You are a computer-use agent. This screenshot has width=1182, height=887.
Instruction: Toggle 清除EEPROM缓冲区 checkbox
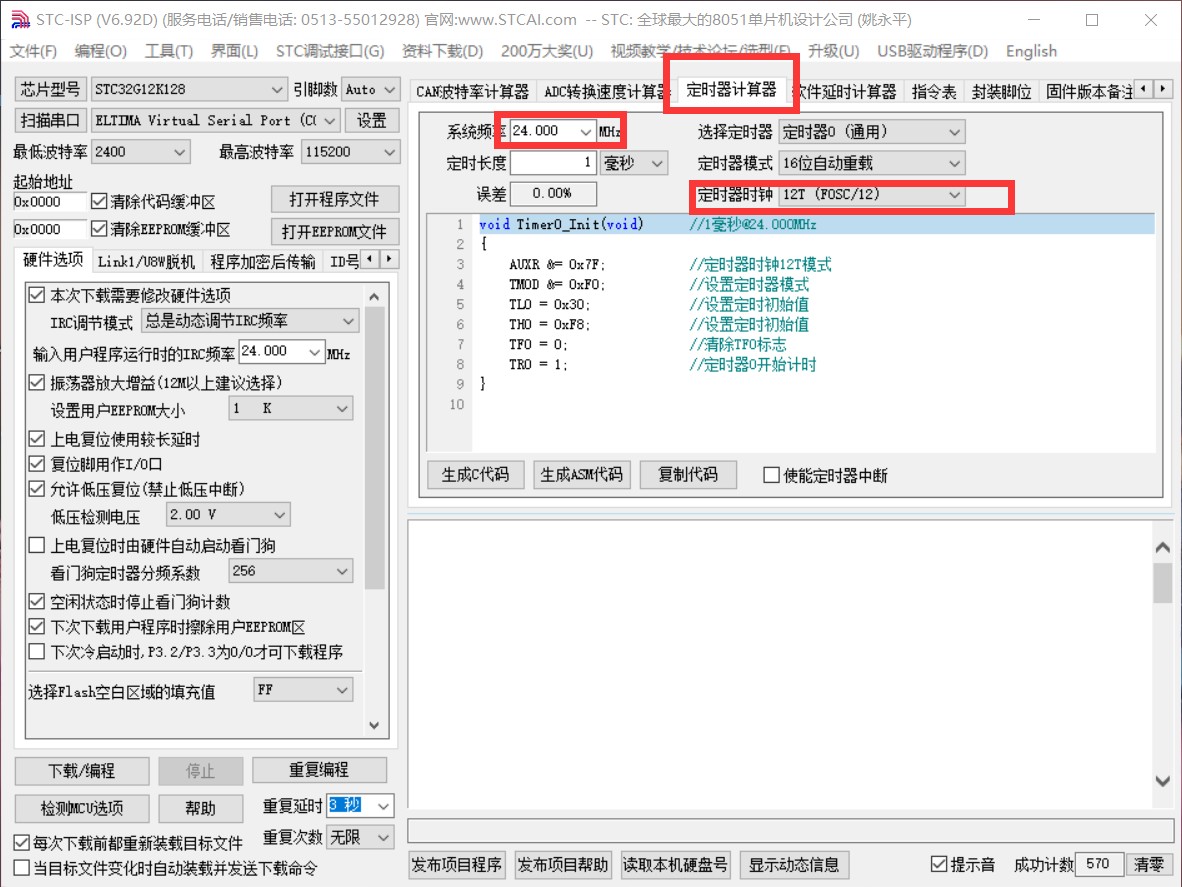pyautogui.click(x=99, y=228)
